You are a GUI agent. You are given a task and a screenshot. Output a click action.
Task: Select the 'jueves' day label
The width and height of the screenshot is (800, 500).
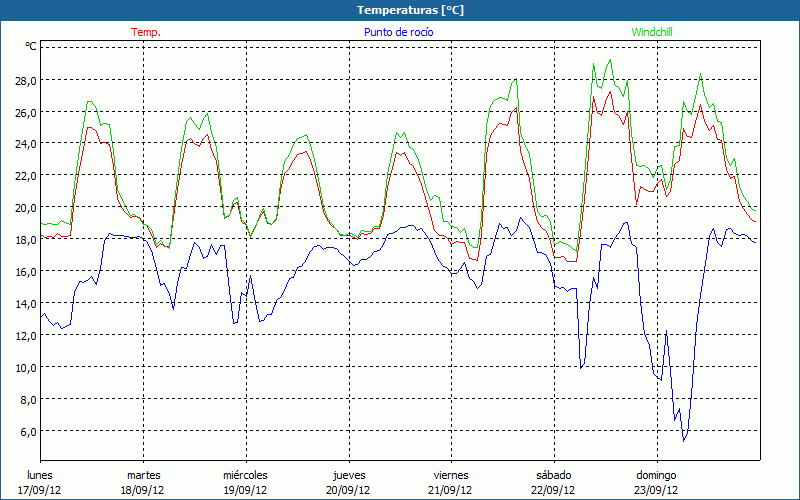click(348, 475)
